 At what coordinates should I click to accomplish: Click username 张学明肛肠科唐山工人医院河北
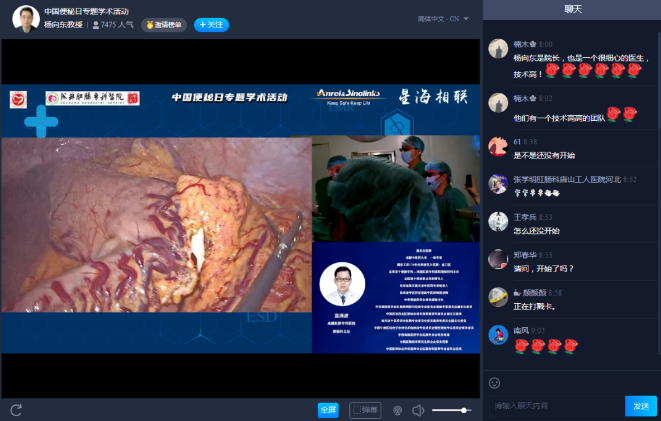tap(567, 180)
